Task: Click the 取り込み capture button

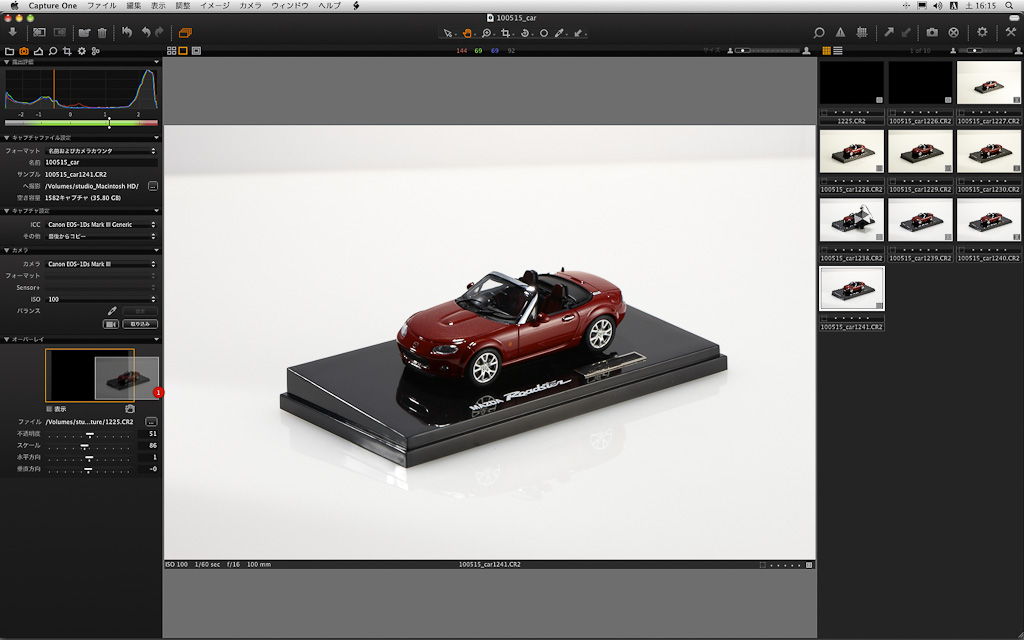Action: tap(140, 324)
